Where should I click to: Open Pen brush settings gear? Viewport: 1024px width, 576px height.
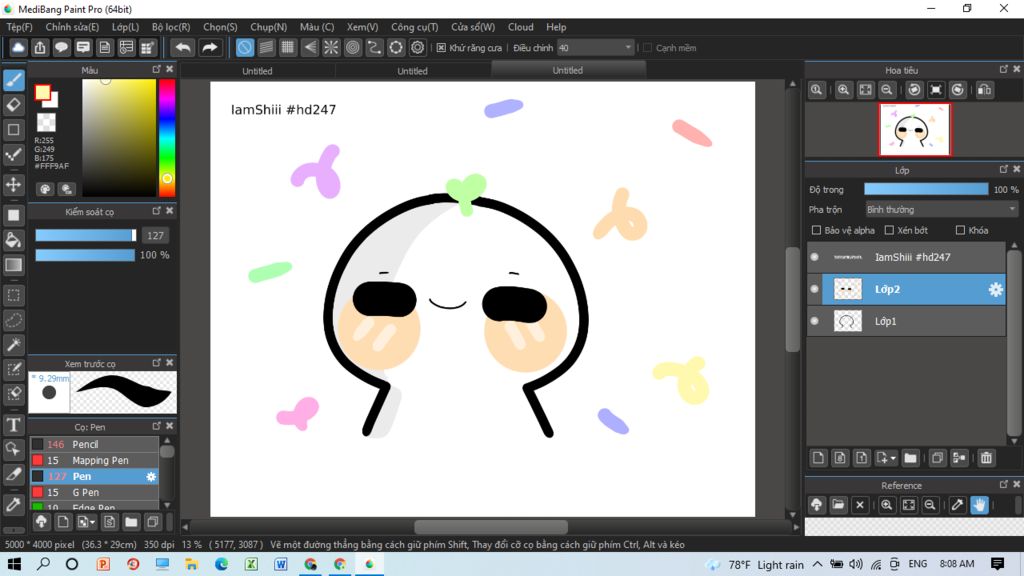click(151, 477)
